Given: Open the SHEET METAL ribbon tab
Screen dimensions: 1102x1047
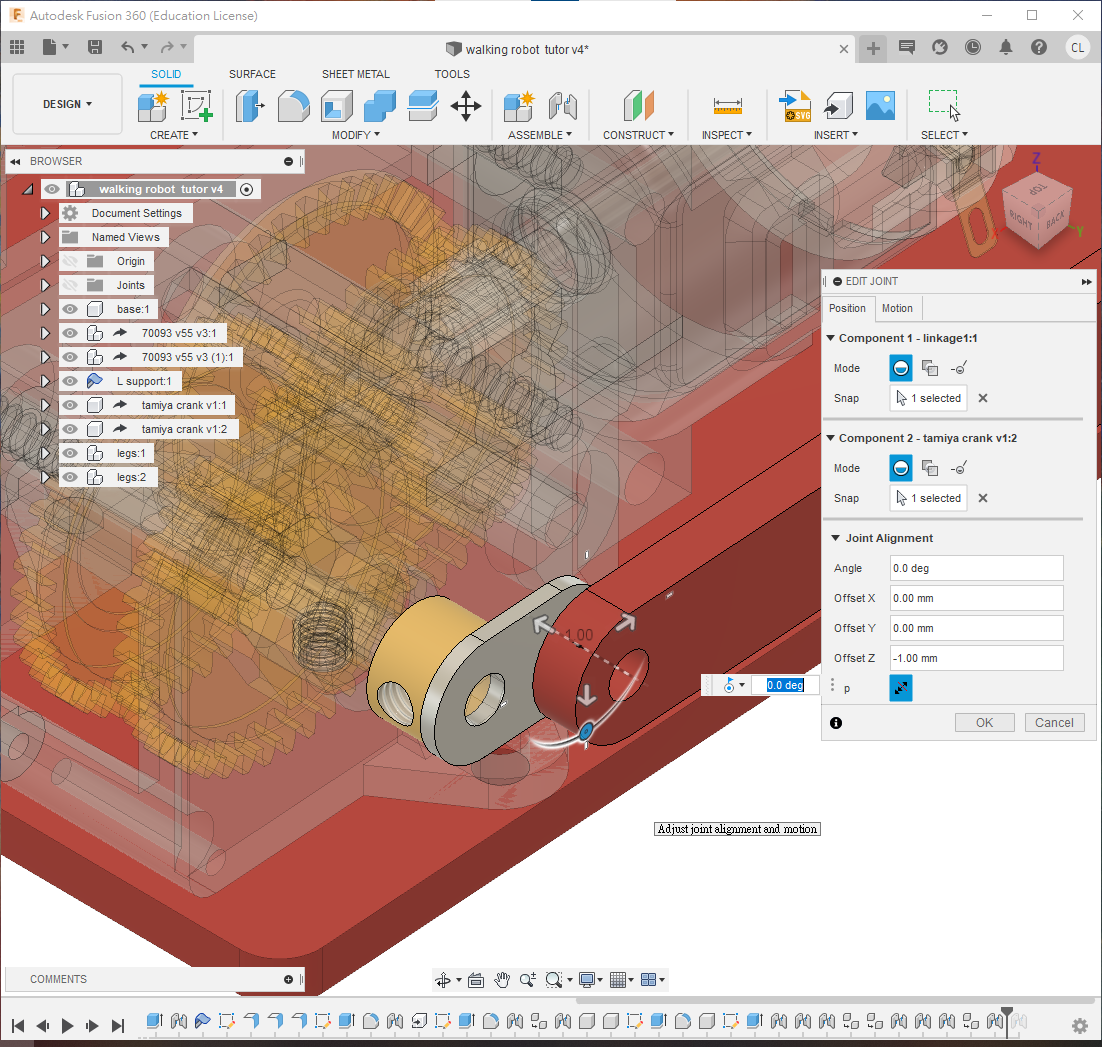Looking at the screenshot, I should click(x=355, y=74).
